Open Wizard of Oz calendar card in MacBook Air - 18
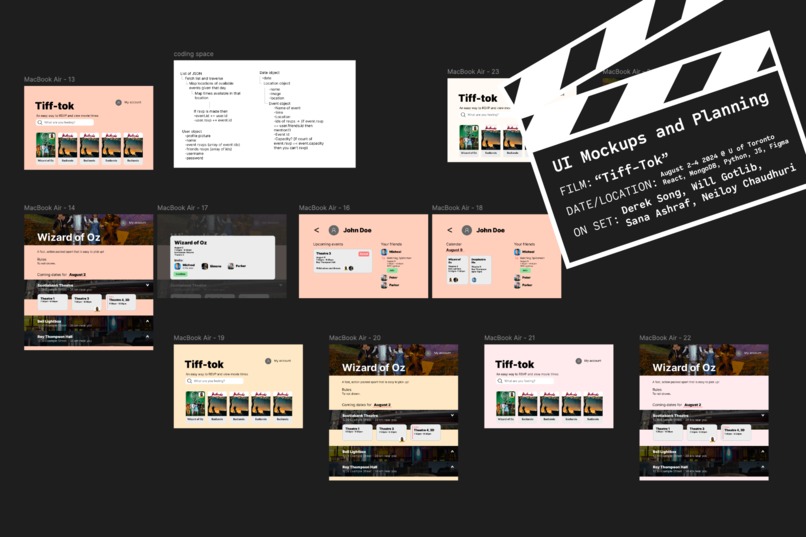806x537 pixels. (456, 270)
